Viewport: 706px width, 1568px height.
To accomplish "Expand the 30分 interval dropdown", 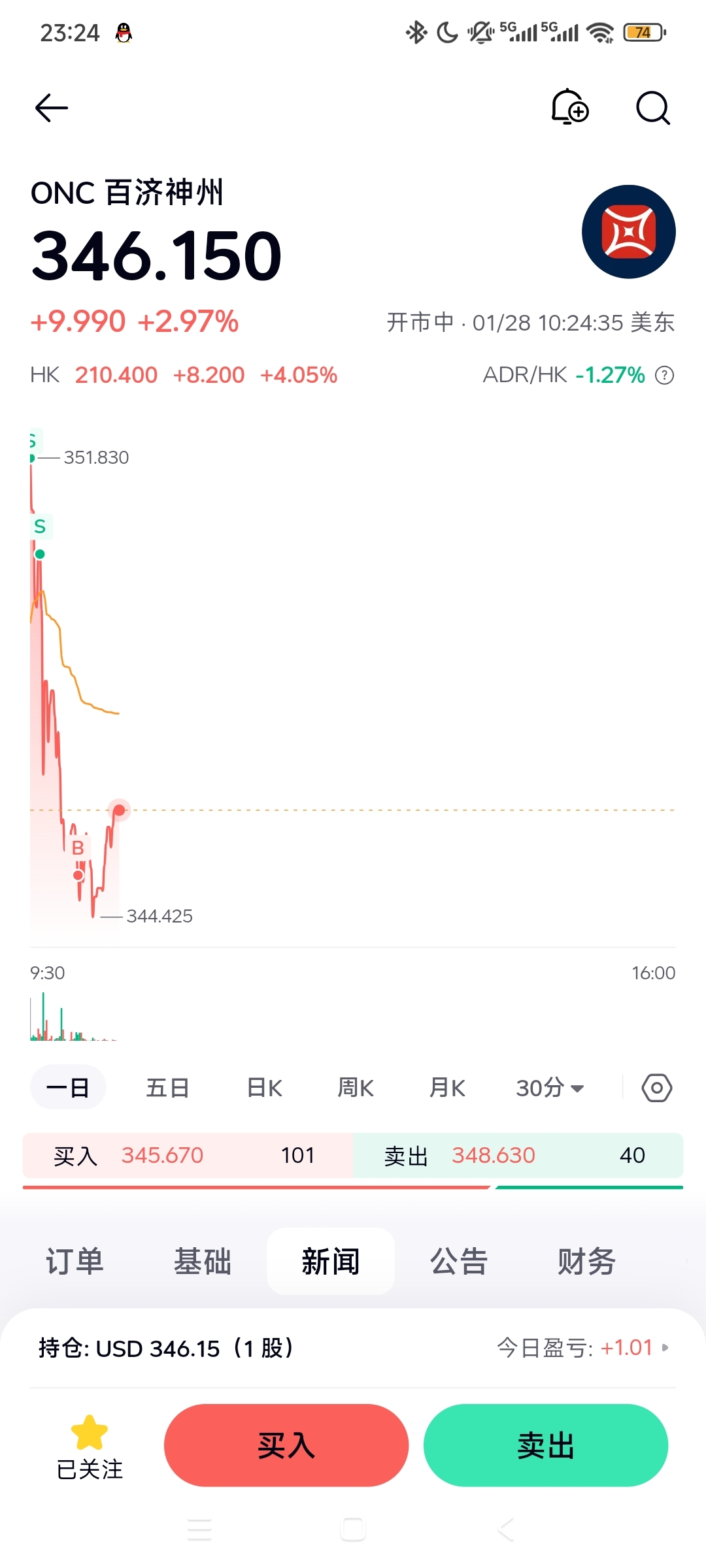I will [x=550, y=1088].
